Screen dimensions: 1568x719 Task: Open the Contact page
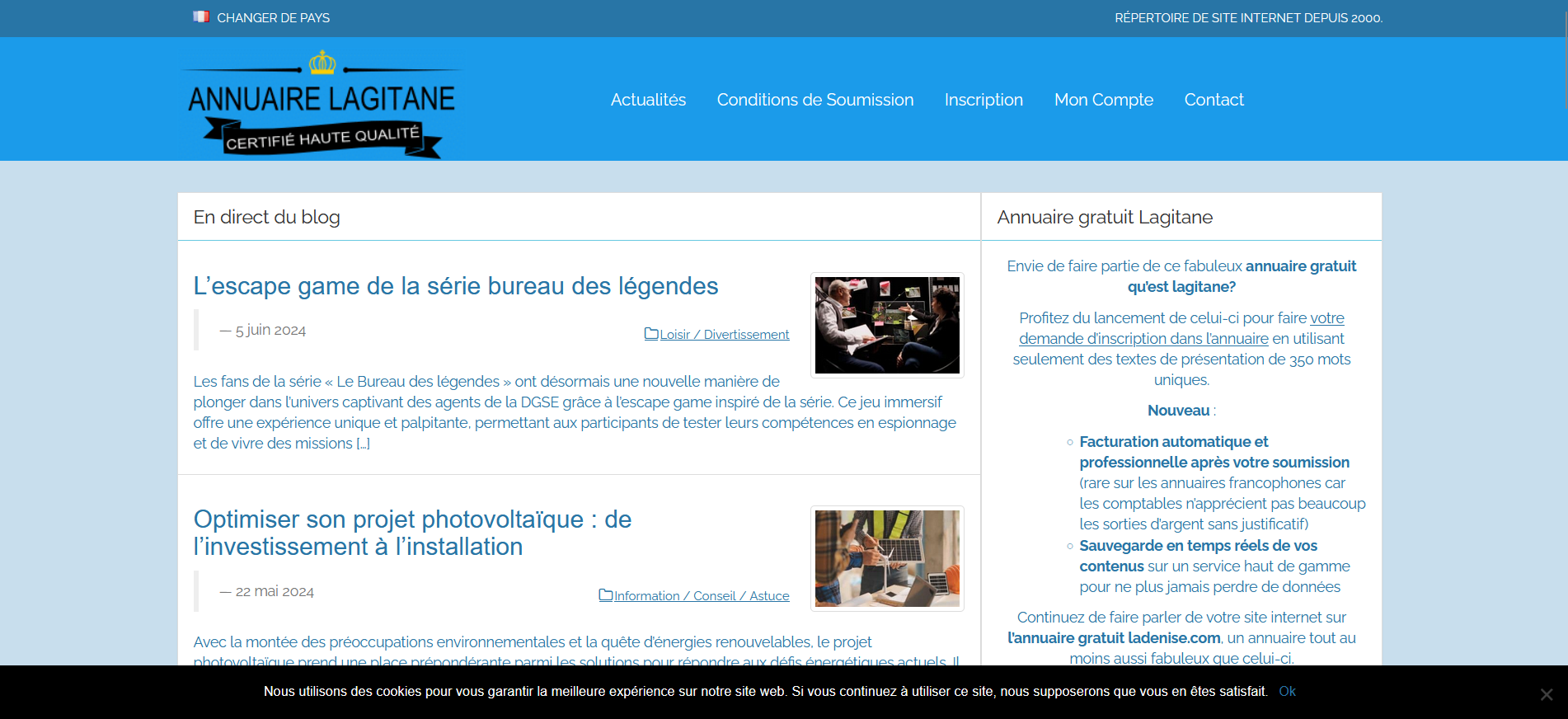click(1214, 100)
